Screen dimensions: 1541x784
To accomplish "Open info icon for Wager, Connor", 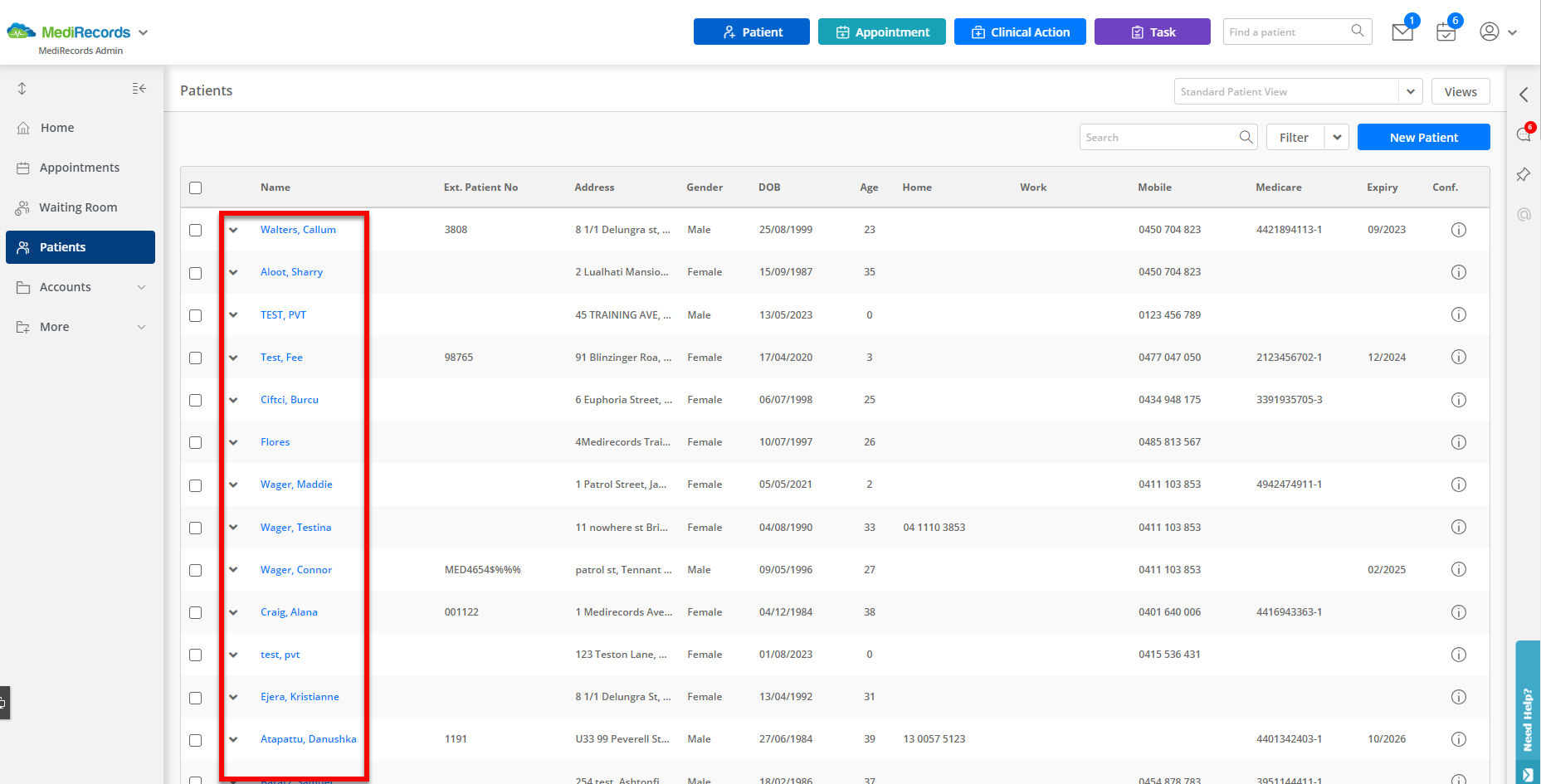I will pos(1459,569).
